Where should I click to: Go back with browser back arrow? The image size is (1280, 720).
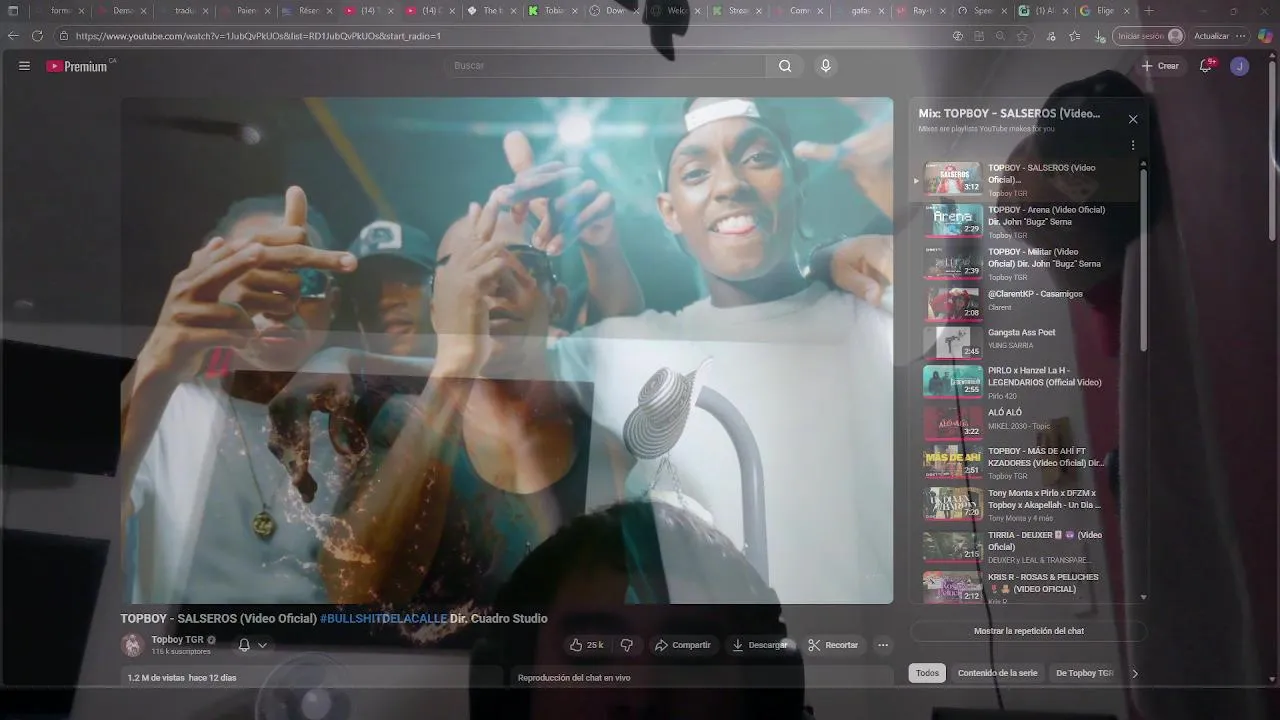click(x=13, y=36)
